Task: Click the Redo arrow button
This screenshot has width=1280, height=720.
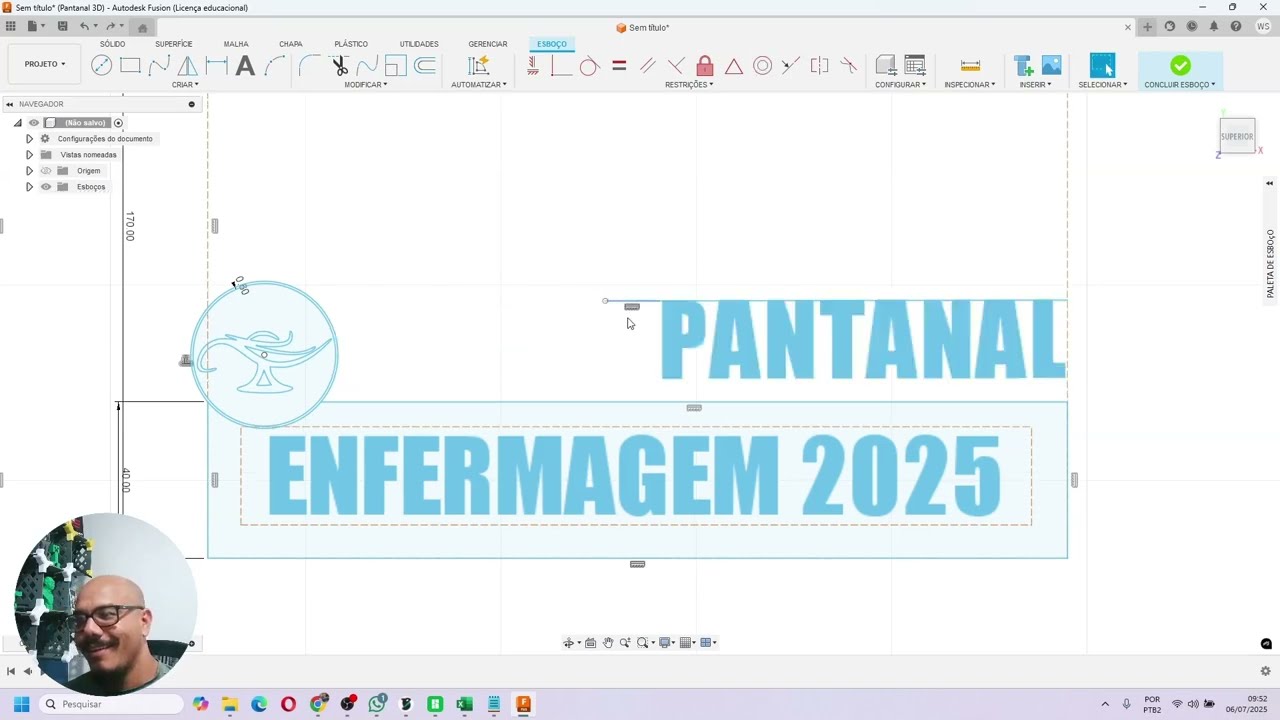Action: coord(110,26)
